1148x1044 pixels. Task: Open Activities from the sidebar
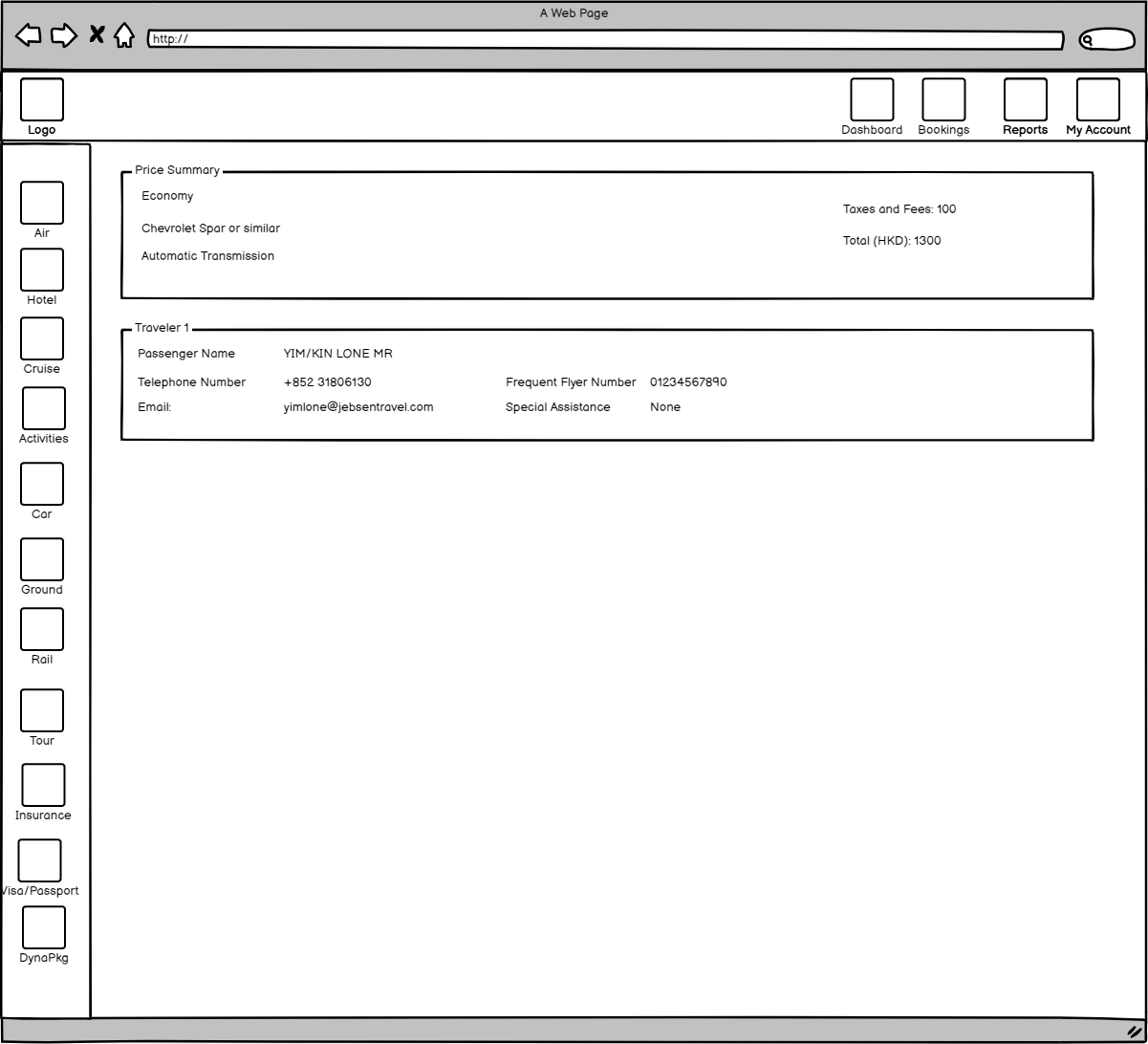point(44,408)
